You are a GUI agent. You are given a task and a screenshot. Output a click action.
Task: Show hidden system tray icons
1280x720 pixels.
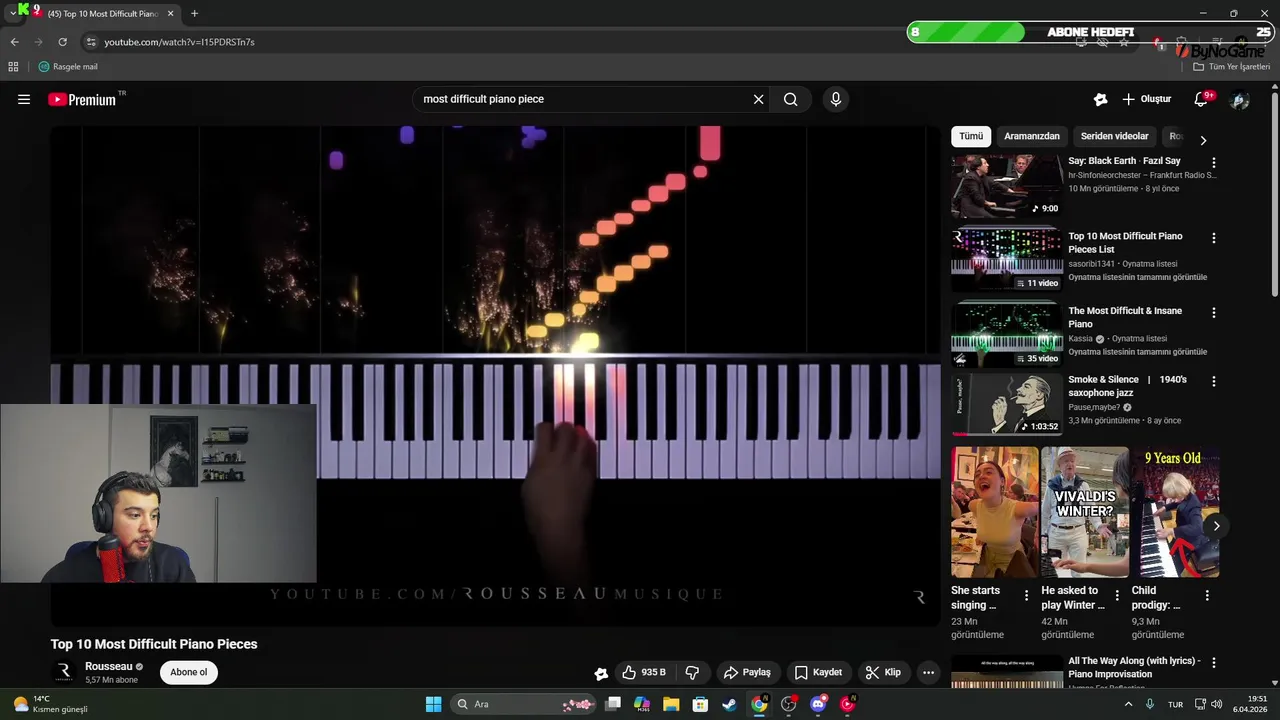point(1129,704)
